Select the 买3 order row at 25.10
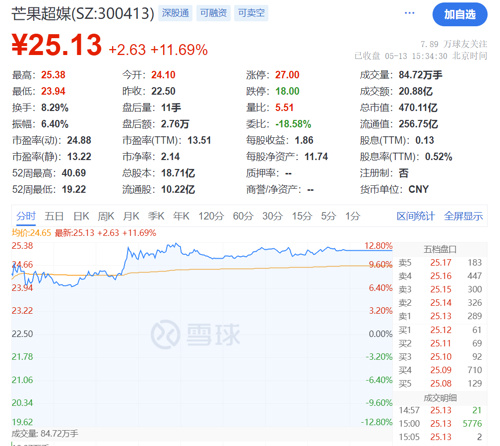This screenshot has height=446, width=500. (x=440, y=357)
